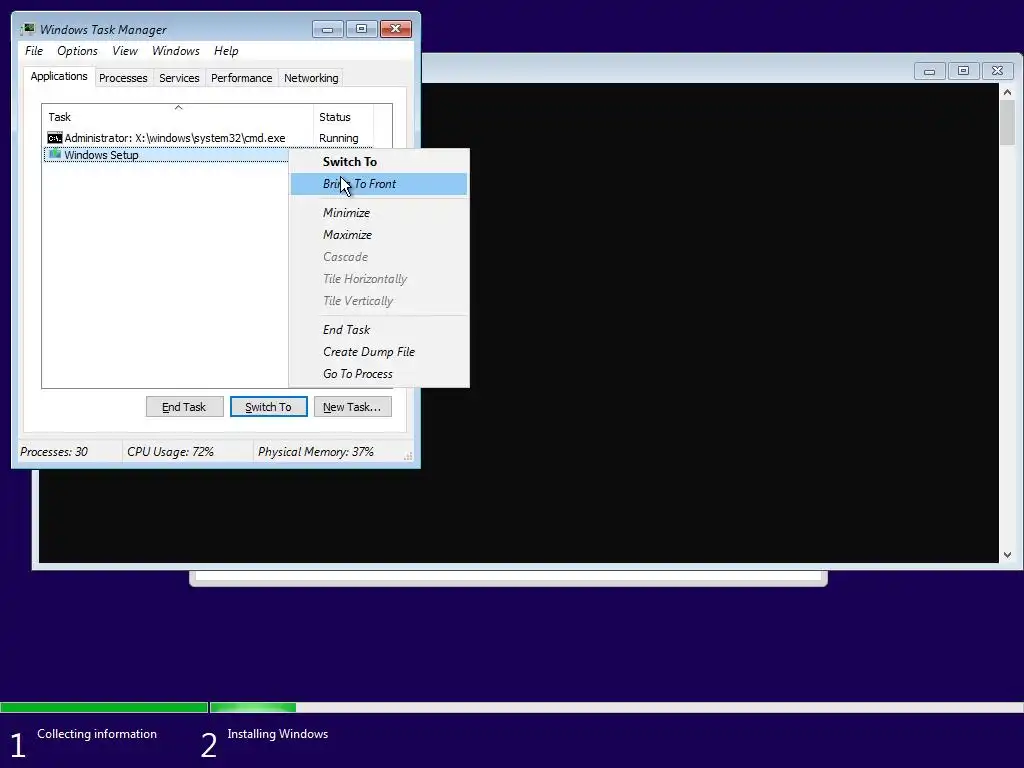This screenshot has height=768, width=1024.
Task: Click the command prompt scrollbar up arrow
Action: pos(1007,92)
